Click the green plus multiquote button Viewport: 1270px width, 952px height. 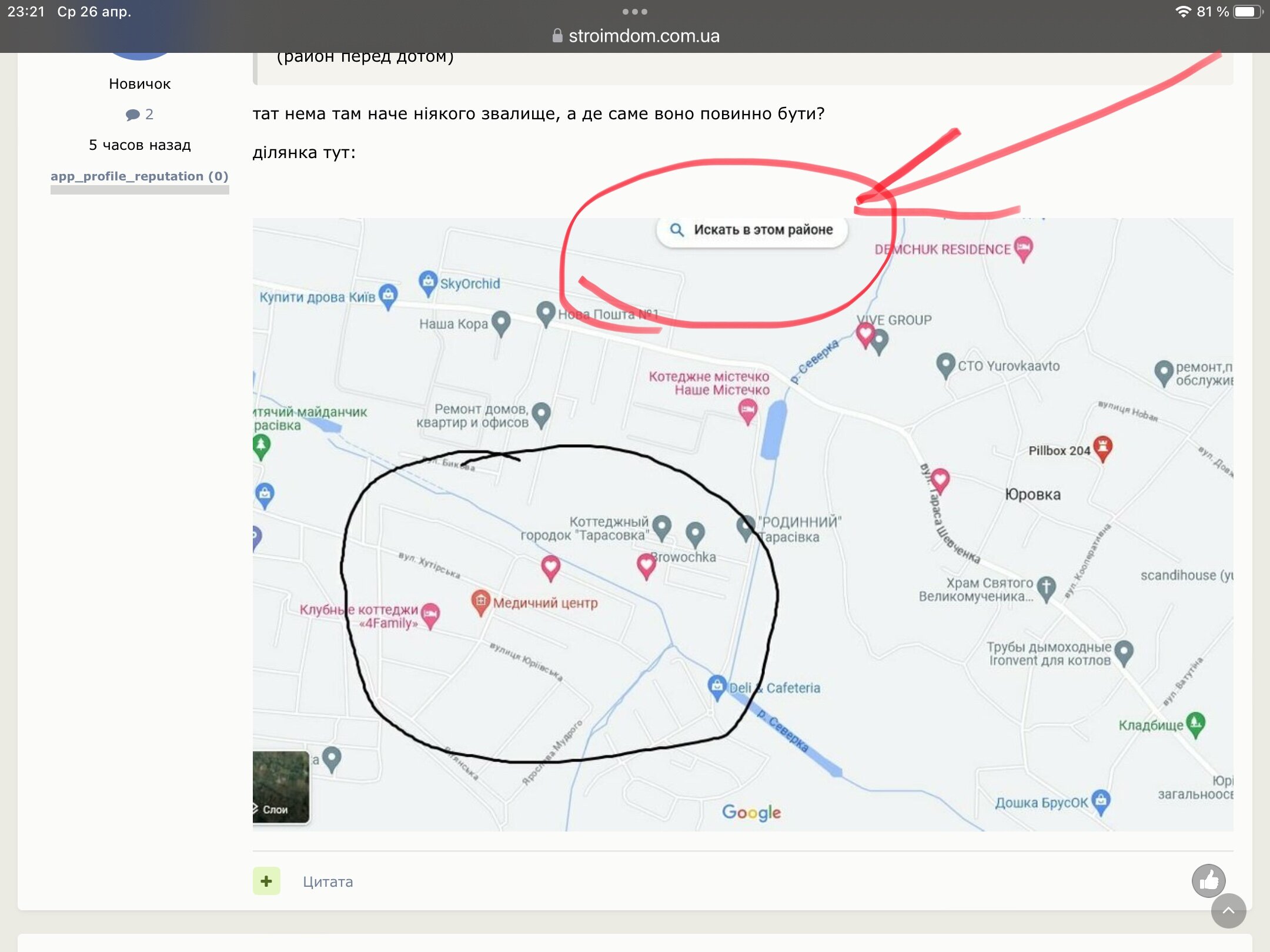[x=266, y=881]
